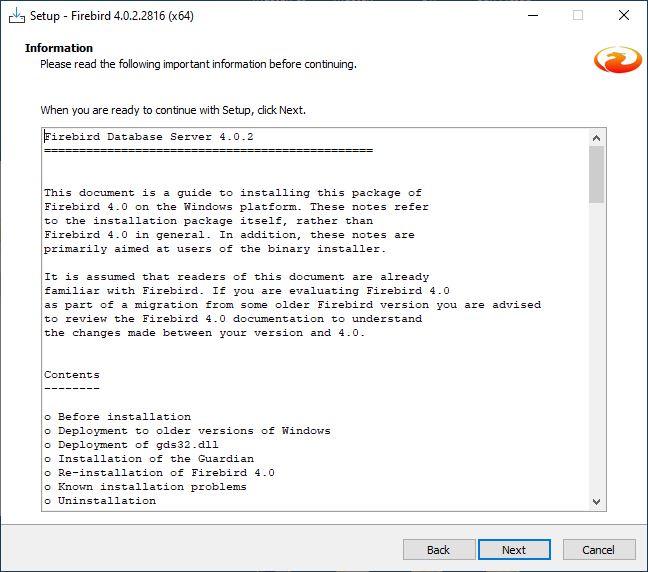Click the 'Deployment of gds32.dll' contents entry
This screenshot has height=572, width=648.
point(138,445)
